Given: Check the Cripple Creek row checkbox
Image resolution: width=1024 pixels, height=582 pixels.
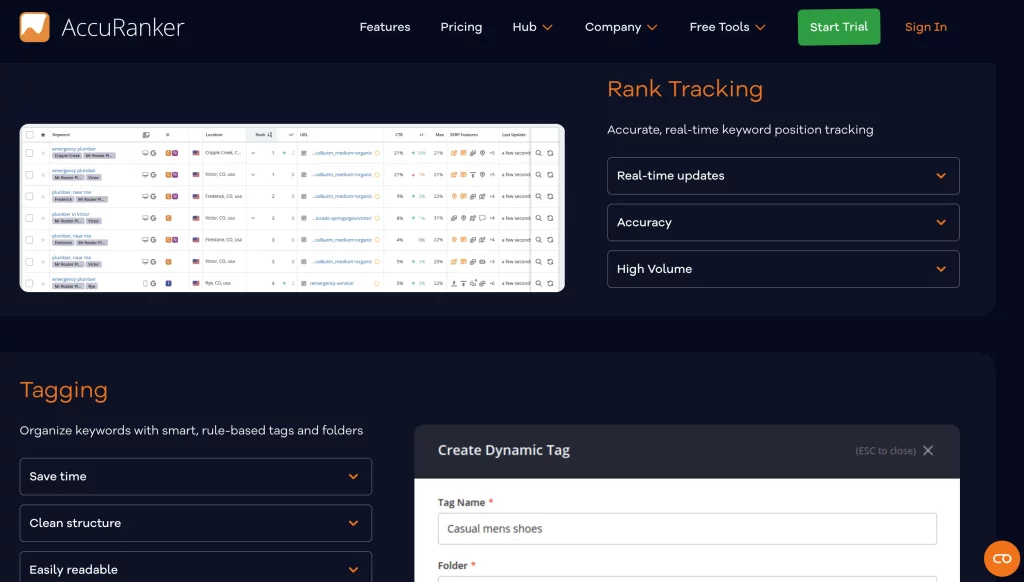Looking at the screenshot, I should tap(29, 153).
